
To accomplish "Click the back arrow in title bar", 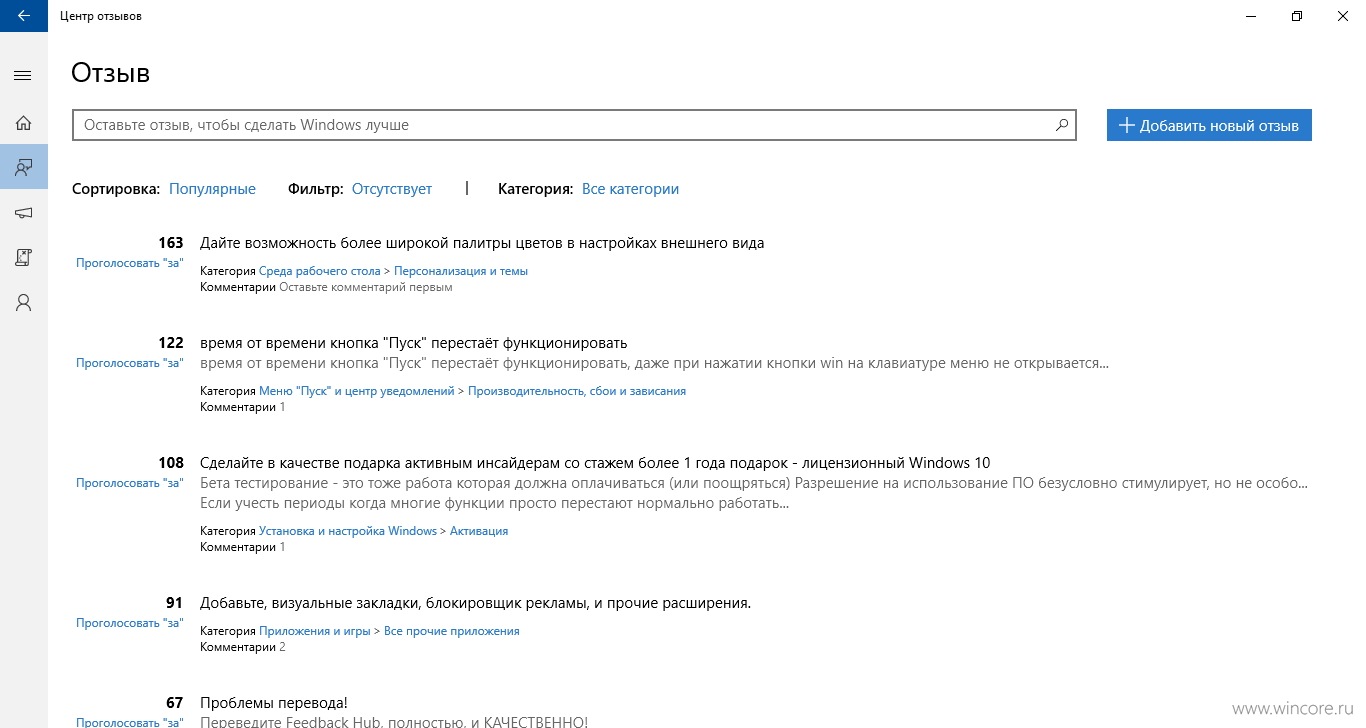I will click(23, 16).
